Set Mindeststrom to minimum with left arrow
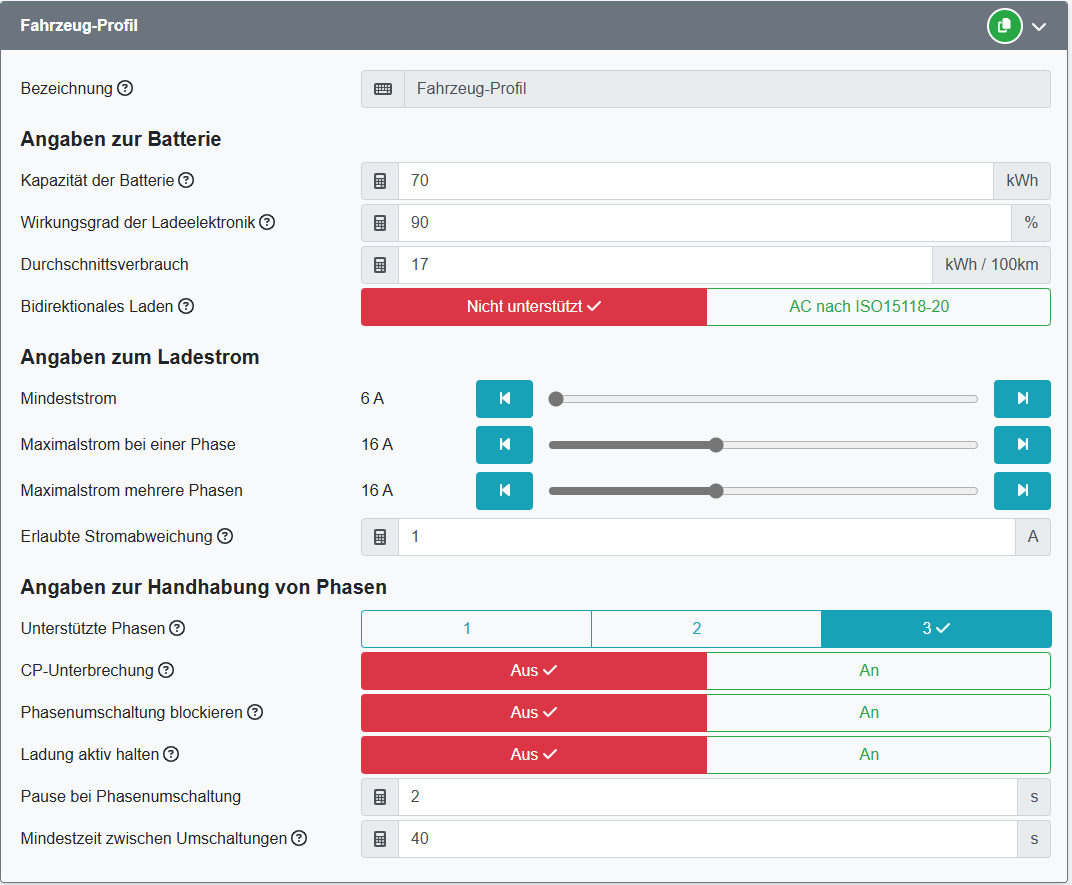Viewport: 1072px width, 885px height. pos(504,399)
